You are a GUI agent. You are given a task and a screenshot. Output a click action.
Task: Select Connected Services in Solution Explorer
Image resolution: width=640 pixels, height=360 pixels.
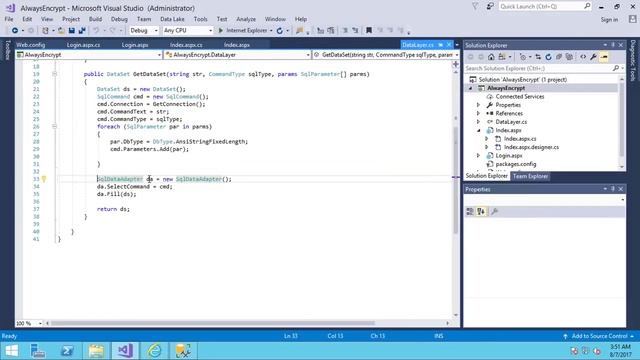520,97
